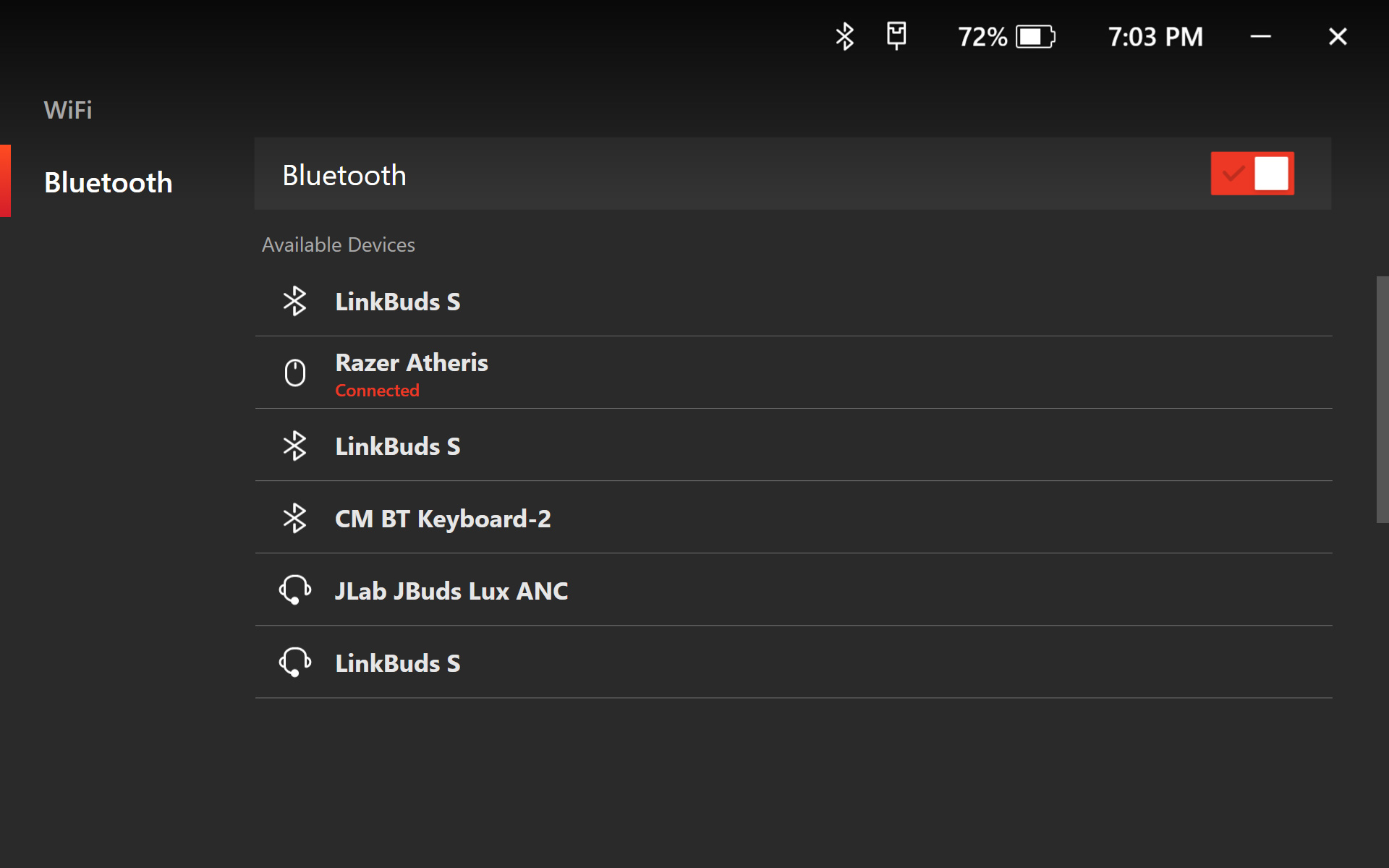The image size is (1389, 868).
Task: Click the 7:03 PM clock
Action: point(1155,37)
